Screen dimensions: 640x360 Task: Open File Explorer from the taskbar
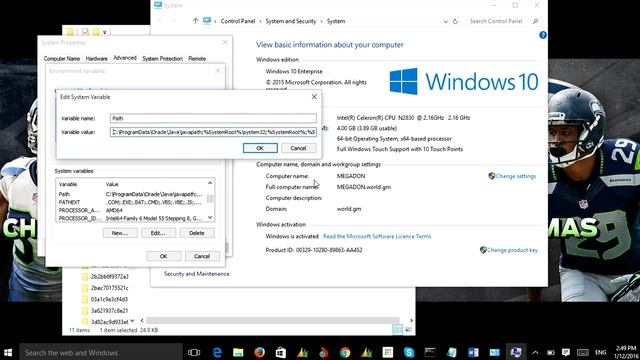pos(238,352)
